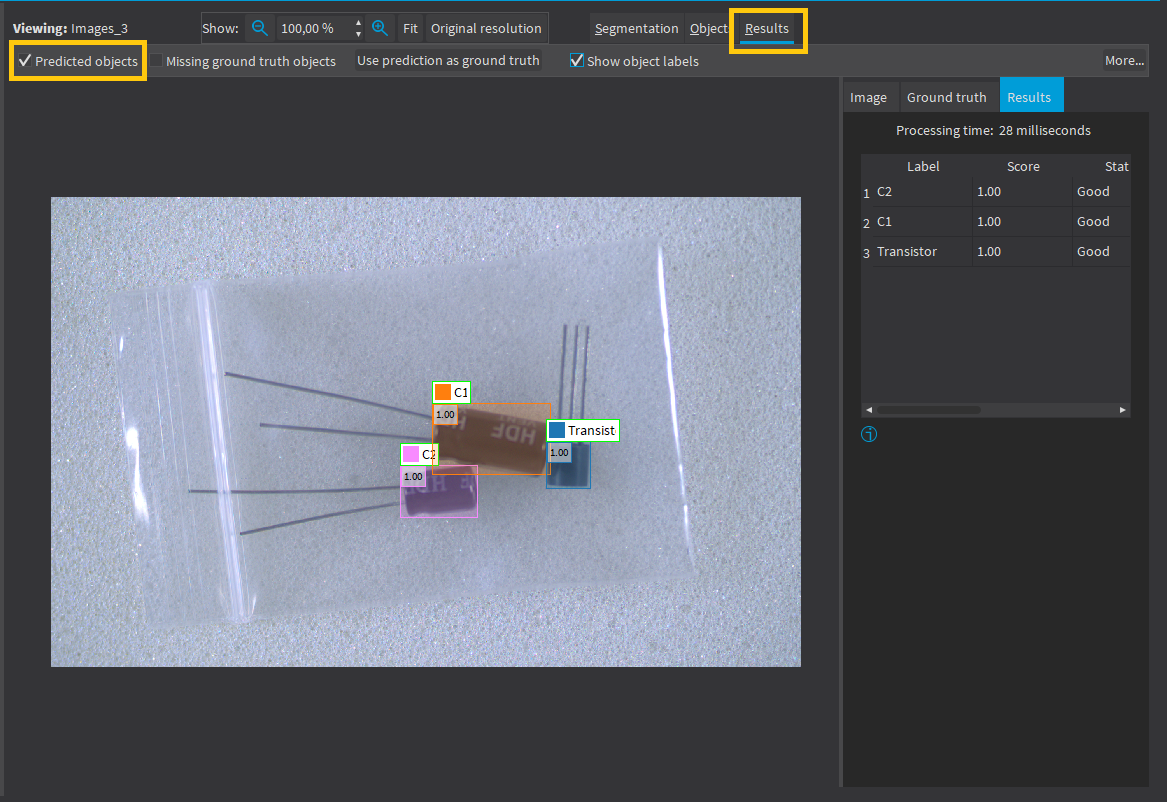Click the orange C1 label color square
The width and height of the screenshot is (1167, 802).
pyautogui.click(x=443, y=392)
